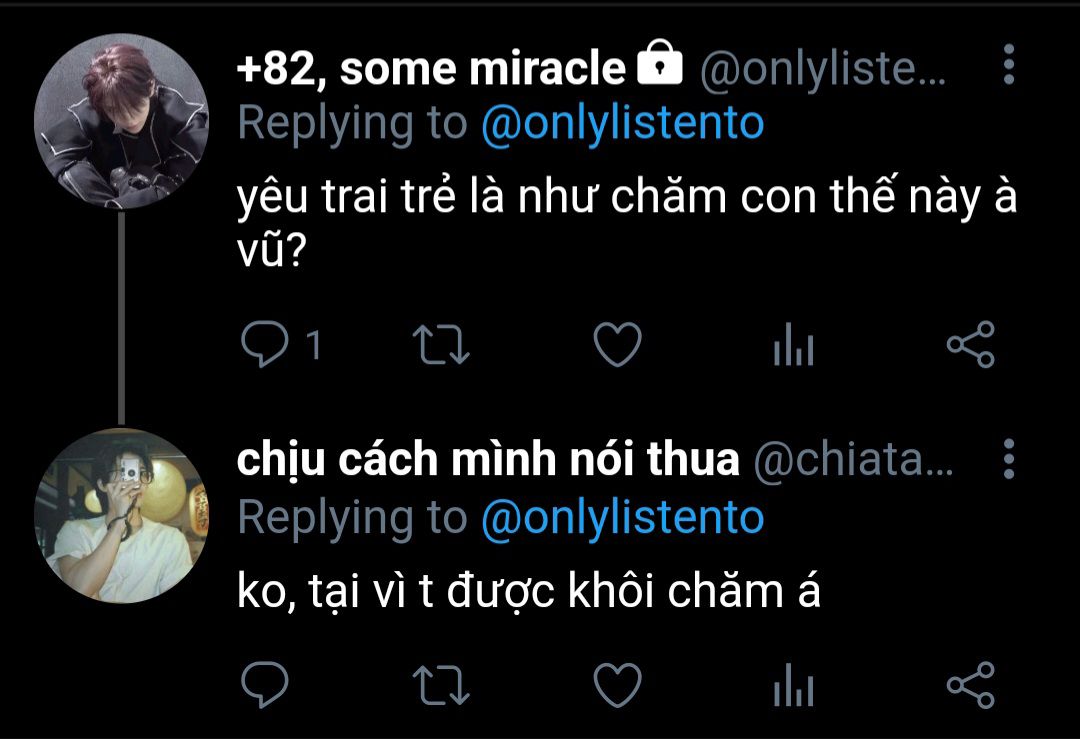Share the 'chịu cách mình nói thua' tweet

[x=970, y=685]
